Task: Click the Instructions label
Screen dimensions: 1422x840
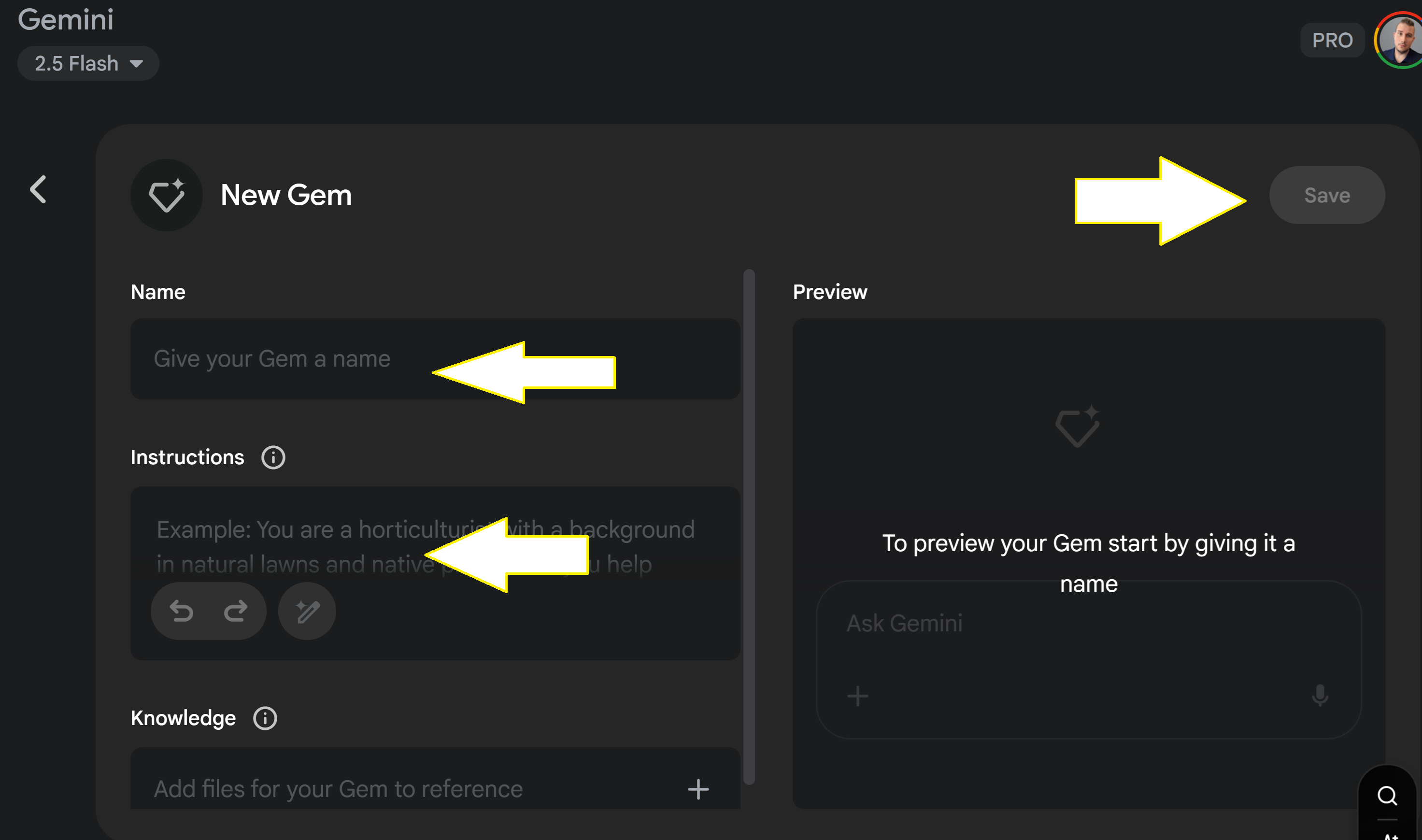Action: pyautogui.click(x=187, y=457)
